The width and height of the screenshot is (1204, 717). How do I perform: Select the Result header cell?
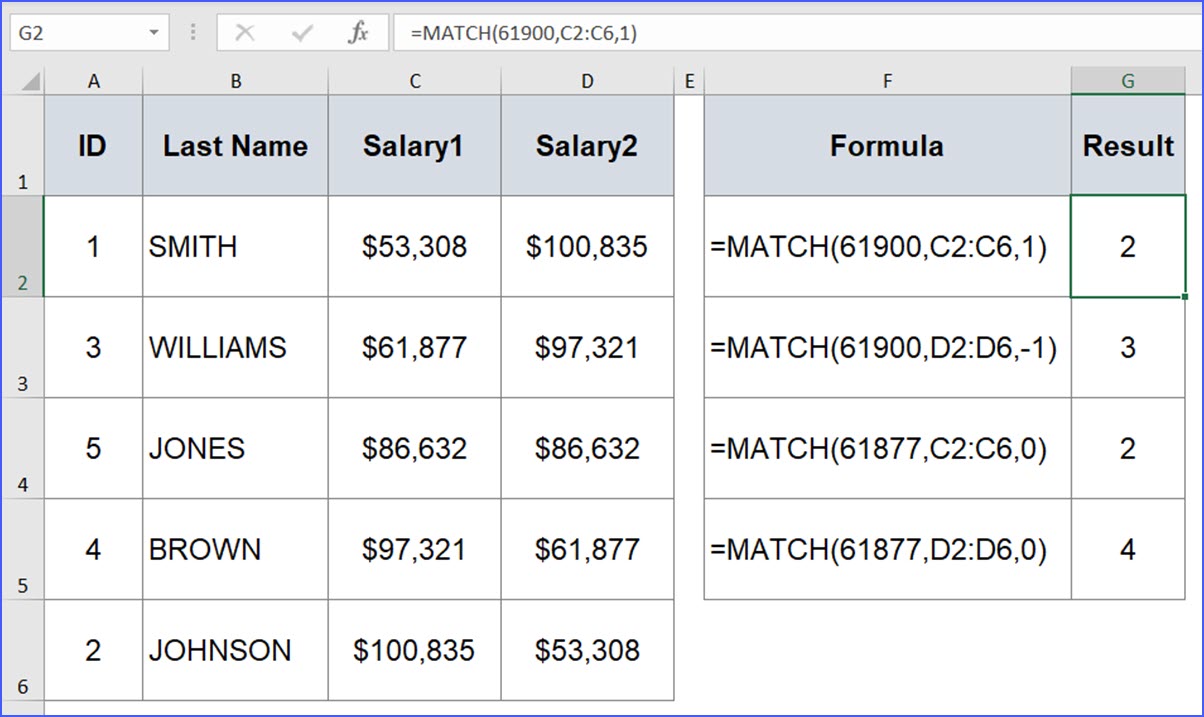(1128, 146)
